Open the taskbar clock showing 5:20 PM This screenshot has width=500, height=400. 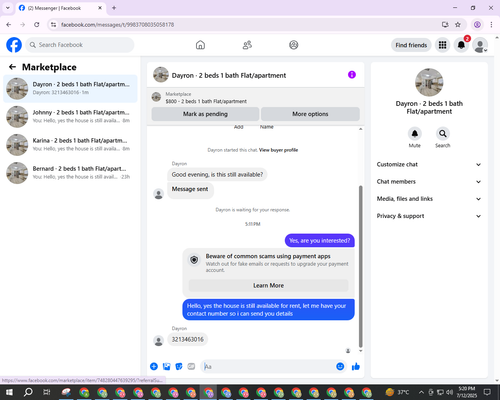tap(467, 392)
